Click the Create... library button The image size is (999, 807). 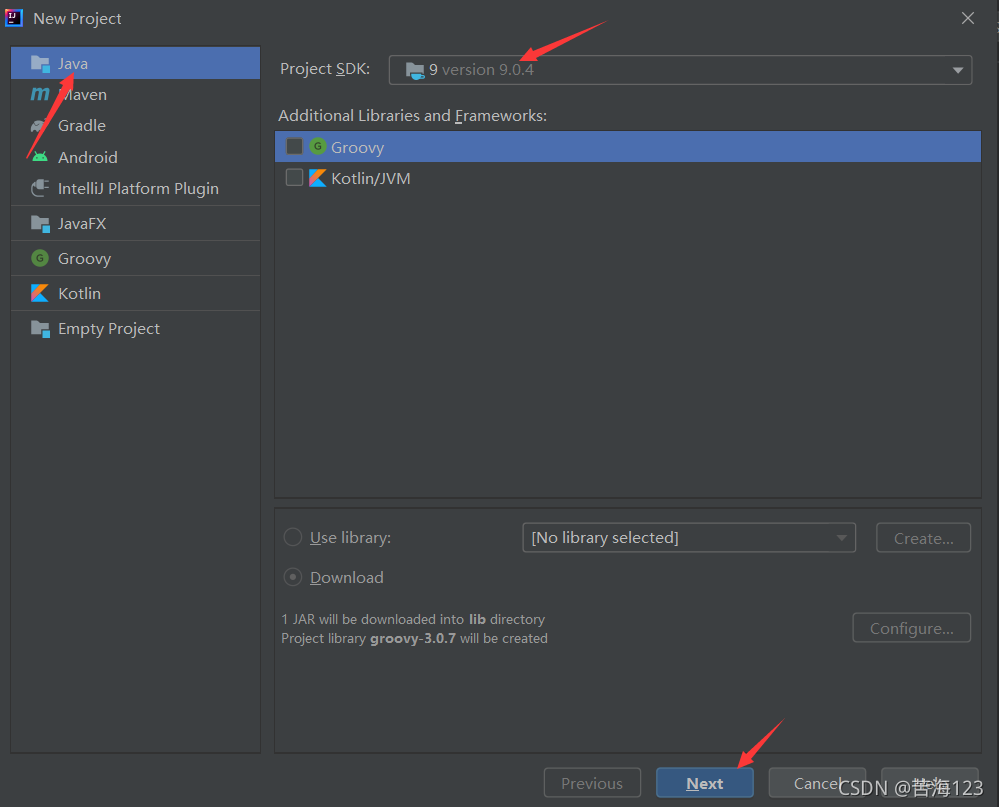(x=923, y=538)
